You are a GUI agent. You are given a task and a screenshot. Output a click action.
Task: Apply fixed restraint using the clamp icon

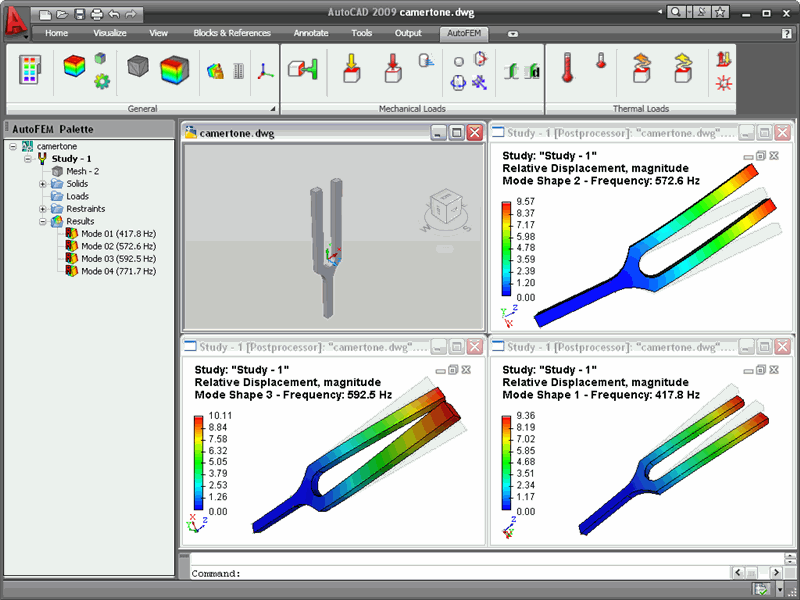point(303,69)
